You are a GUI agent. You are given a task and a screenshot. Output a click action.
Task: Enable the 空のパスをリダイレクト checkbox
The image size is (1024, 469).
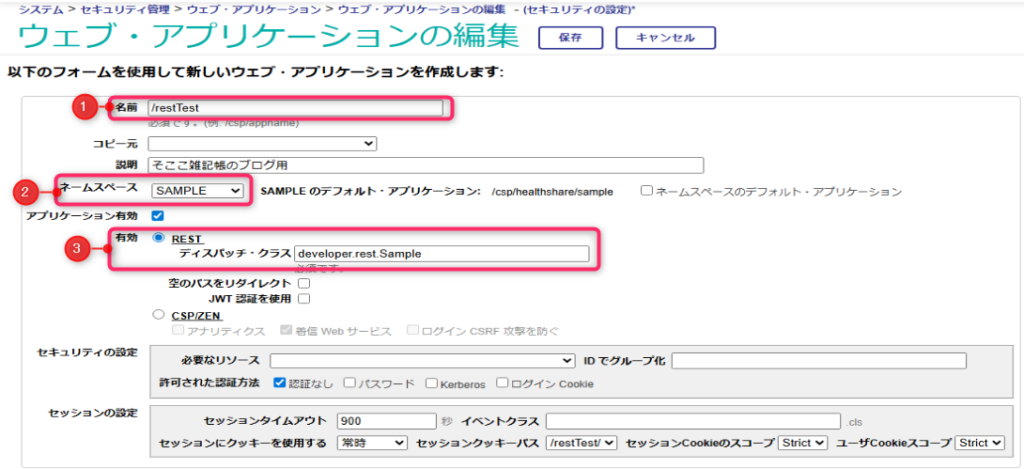click(x=304, y=283)
